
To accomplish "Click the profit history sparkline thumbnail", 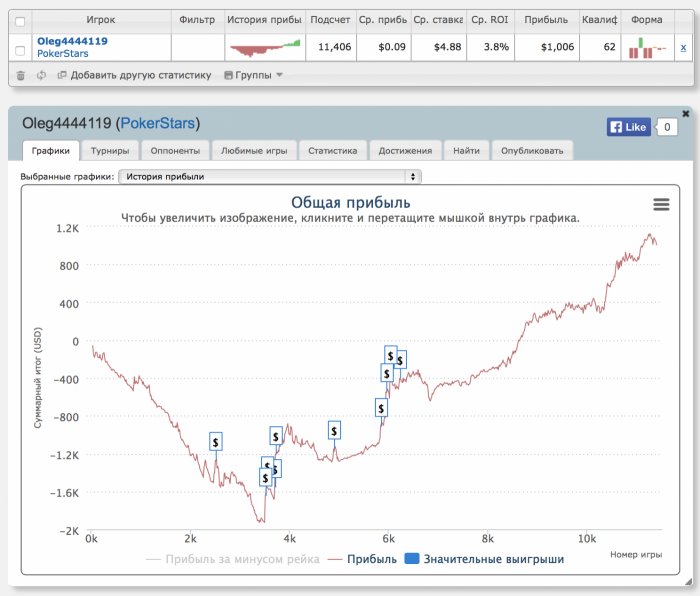I will [265, 48].
